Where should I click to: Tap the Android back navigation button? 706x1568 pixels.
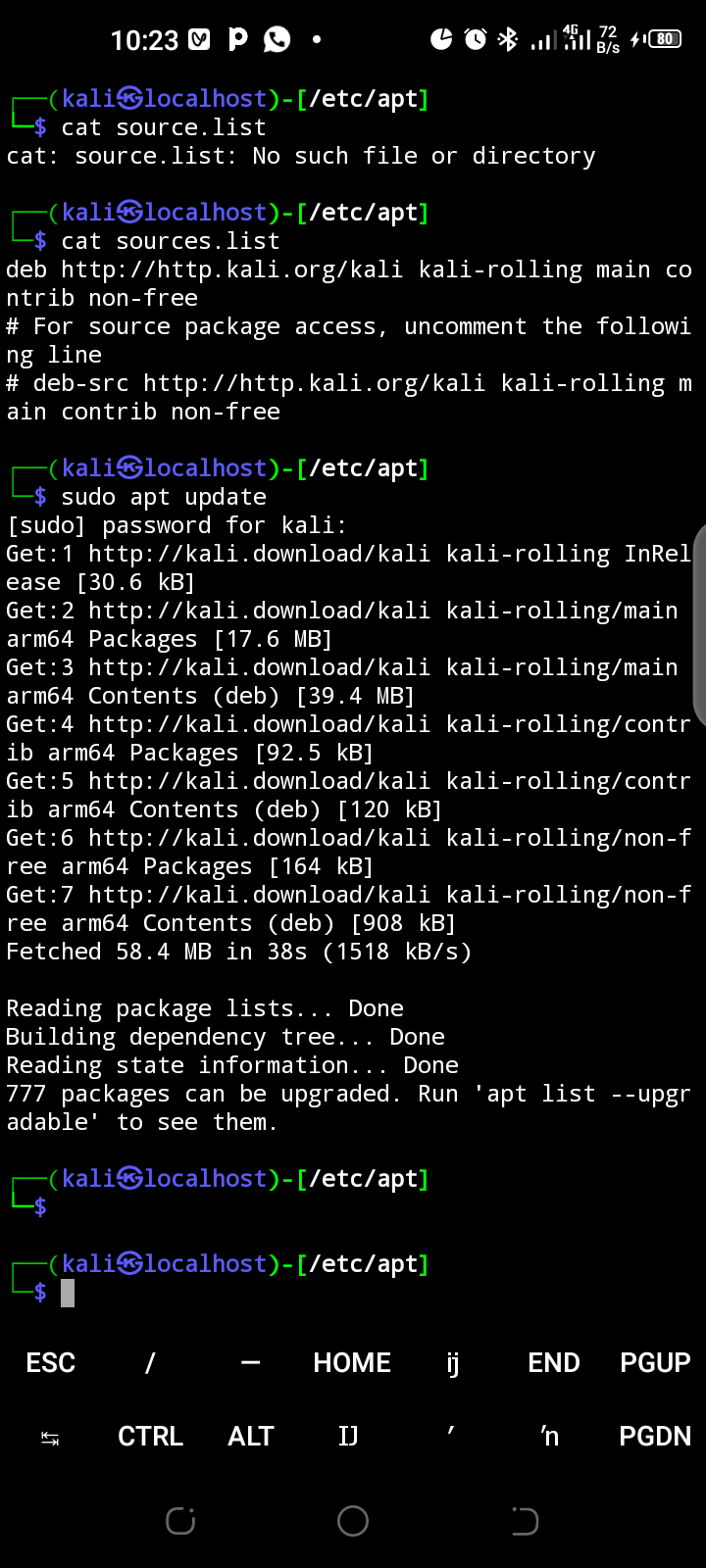(x=525, y=1521)
